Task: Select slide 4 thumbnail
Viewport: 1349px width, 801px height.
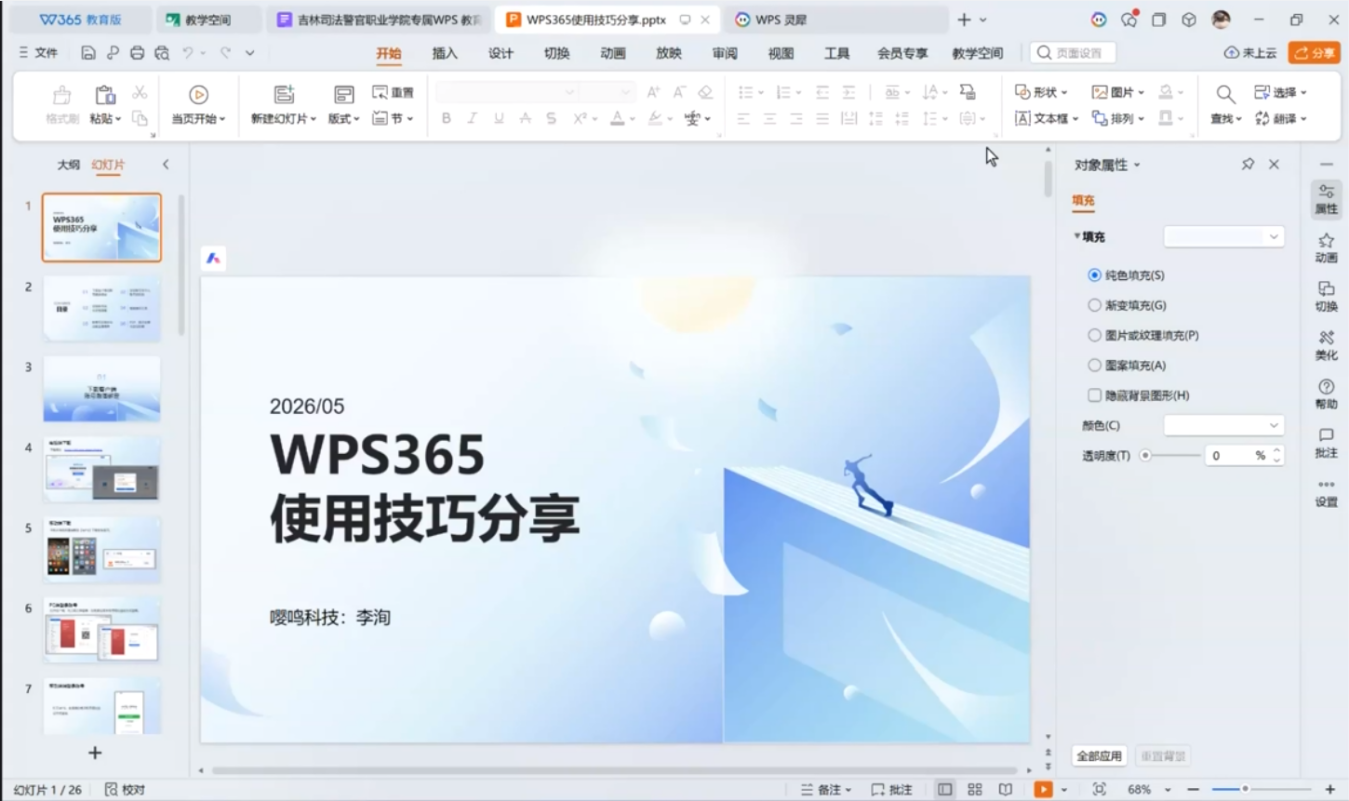Action: click(x=102, y=469)
